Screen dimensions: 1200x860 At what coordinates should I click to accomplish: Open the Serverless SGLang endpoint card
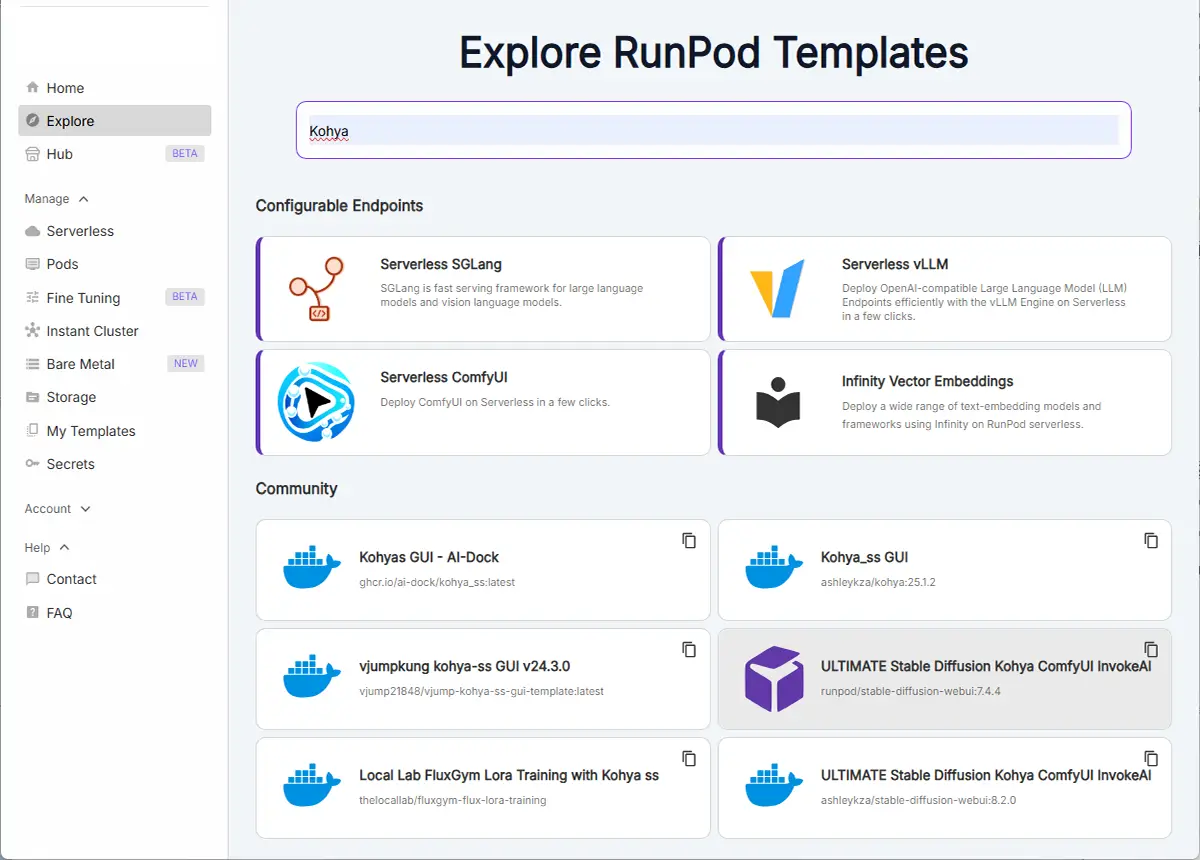pyautogui.click(x=483, y=289)
